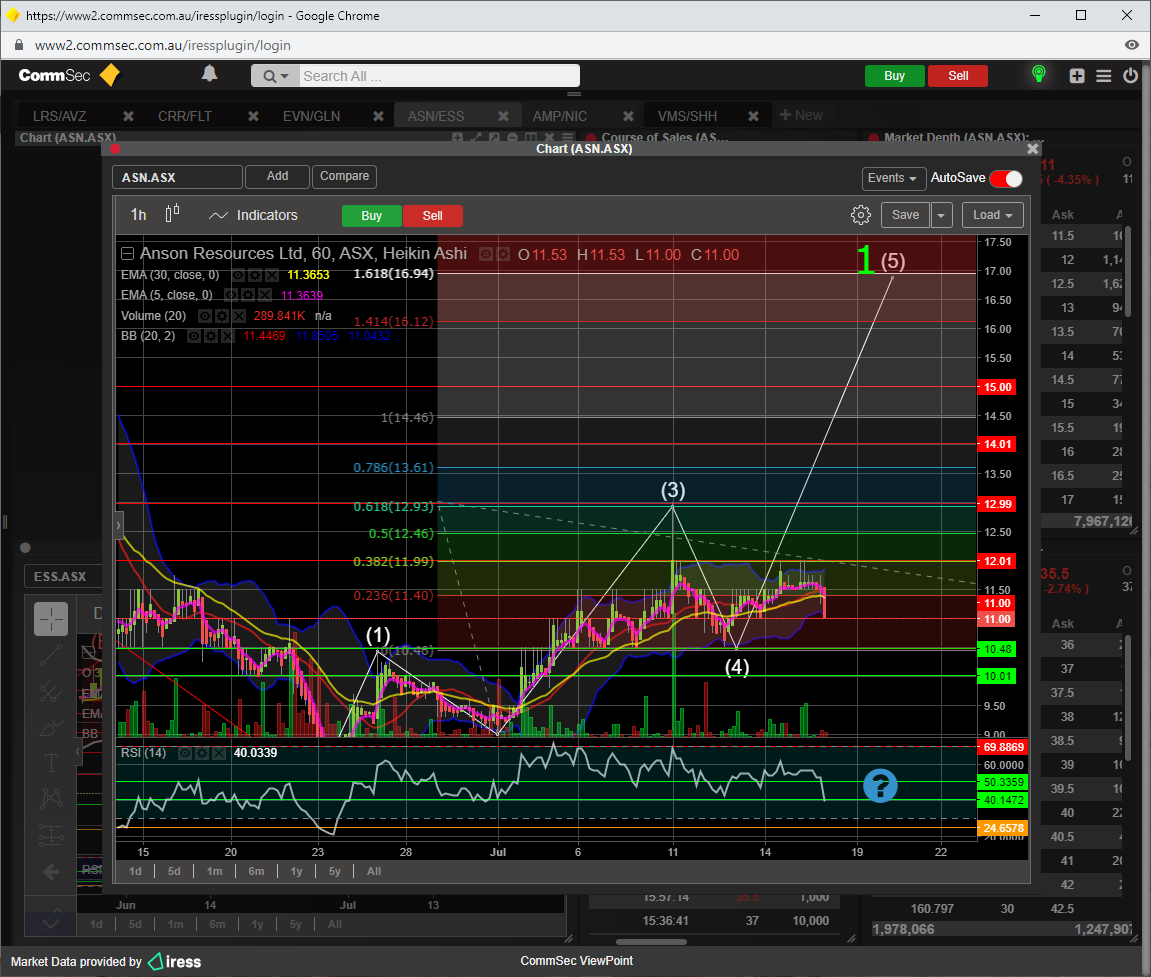Remove the Volume (20) indicator

point(239,316)
